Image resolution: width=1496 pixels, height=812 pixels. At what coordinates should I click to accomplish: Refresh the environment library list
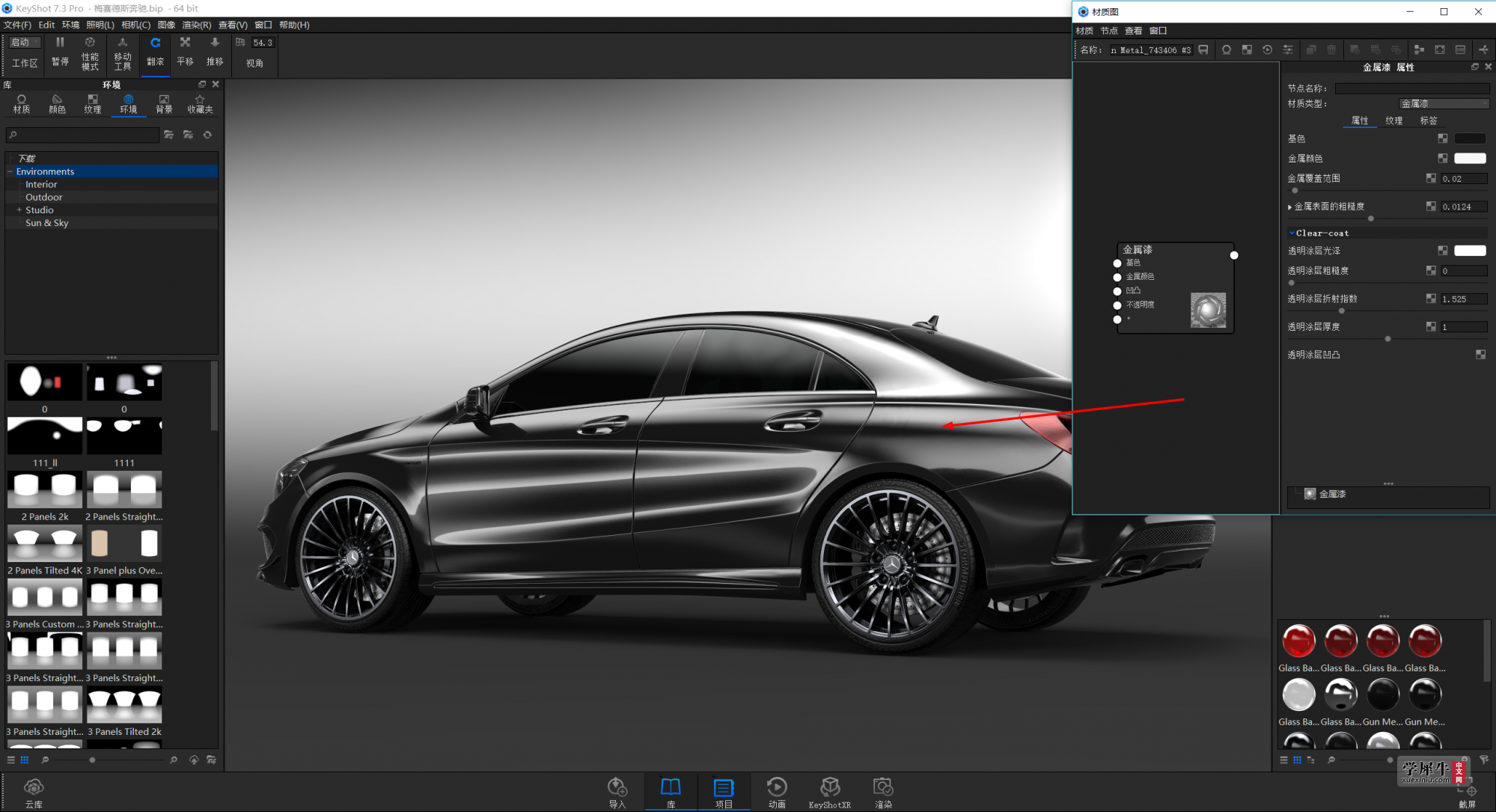208,135
